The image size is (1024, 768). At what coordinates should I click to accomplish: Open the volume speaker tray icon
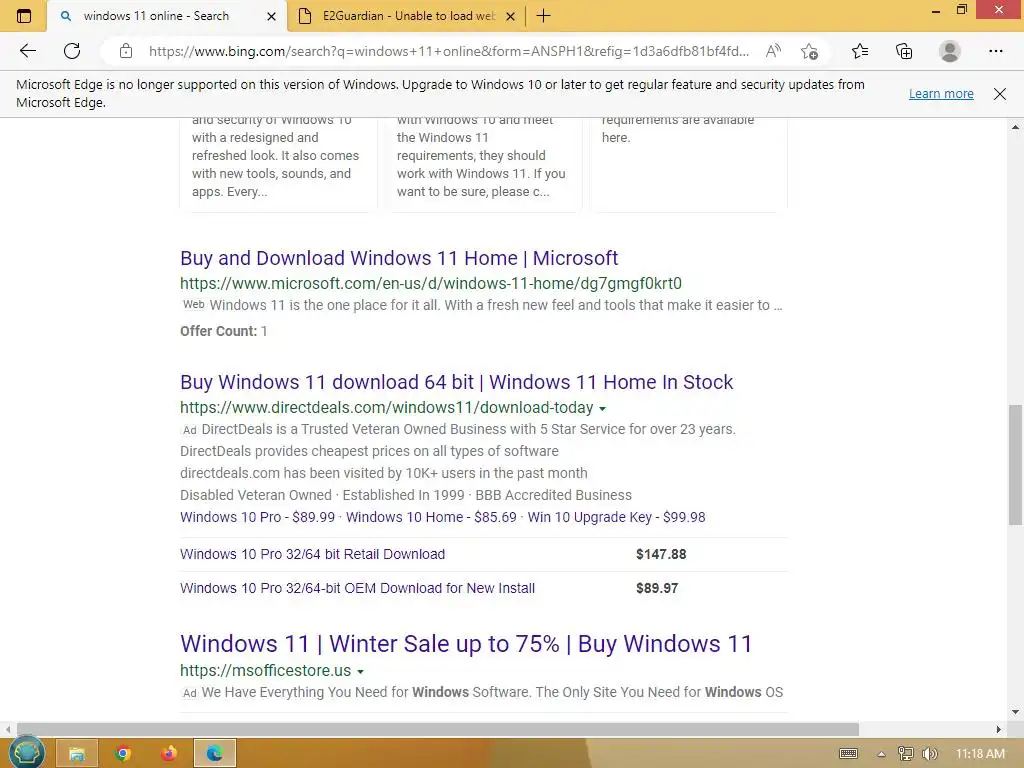[x=930, y=754]
